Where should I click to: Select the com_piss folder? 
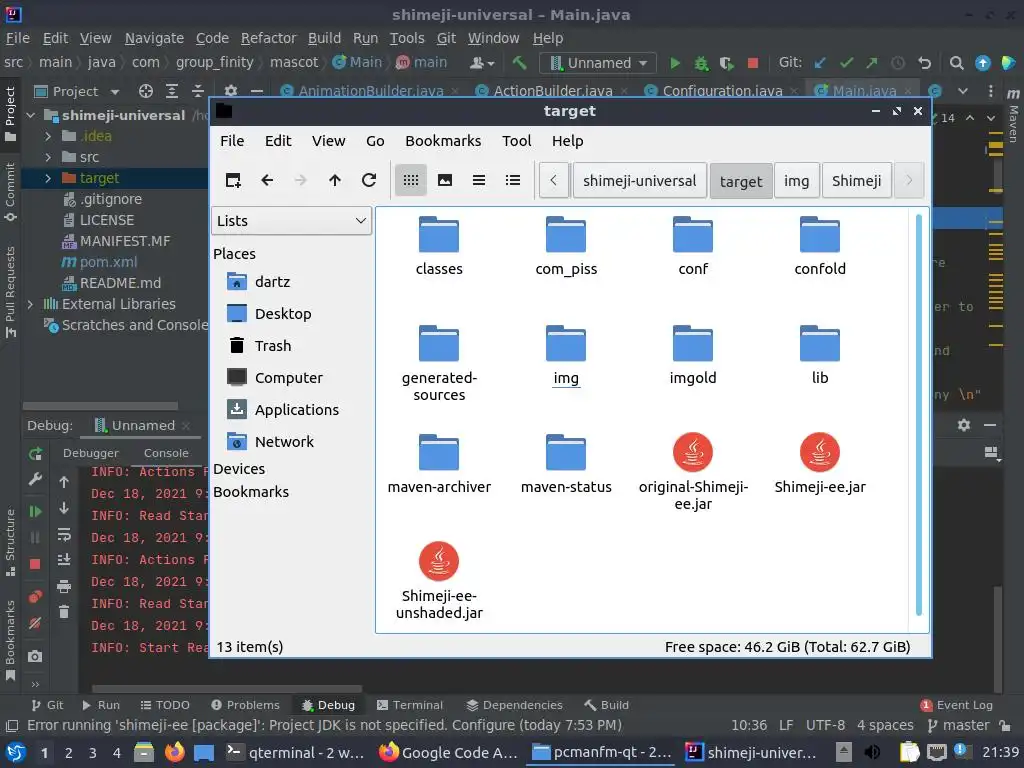click(566, 246)
